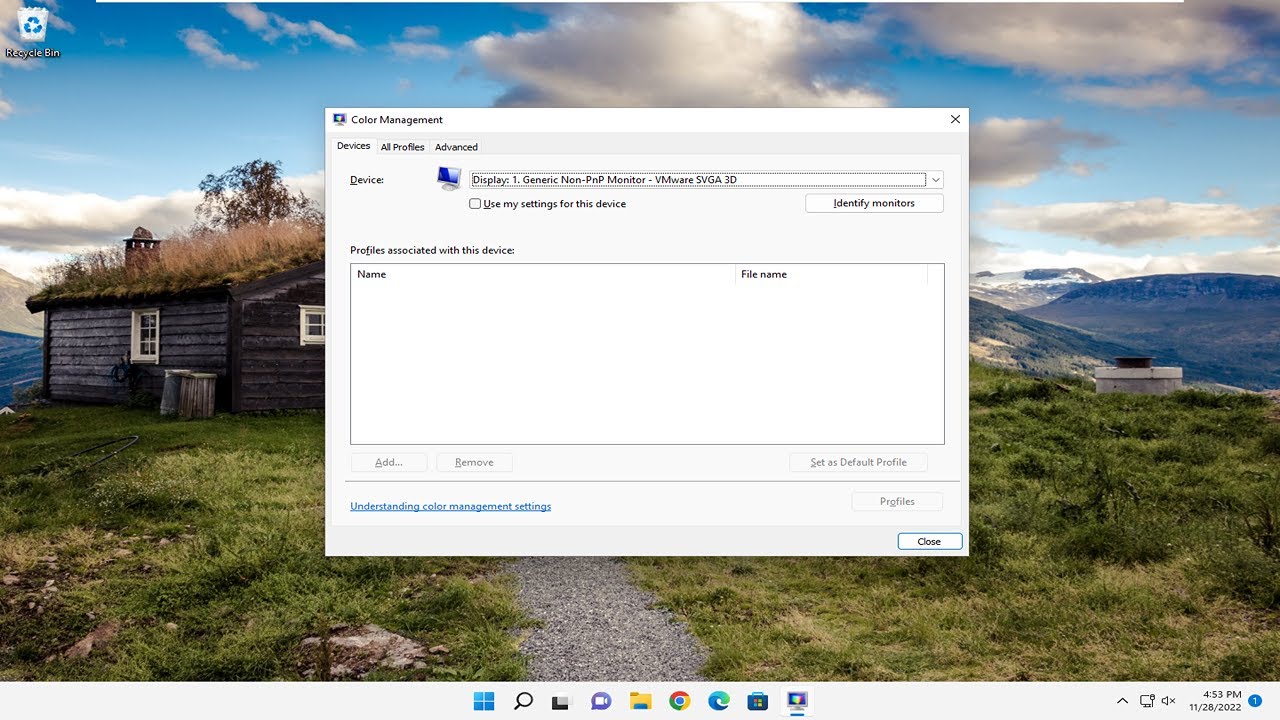This screenshot has width=1280, height=720.
Task: Click the Close button at the dialog bottom
Action: pyautogui.click(x=929, y=541)
